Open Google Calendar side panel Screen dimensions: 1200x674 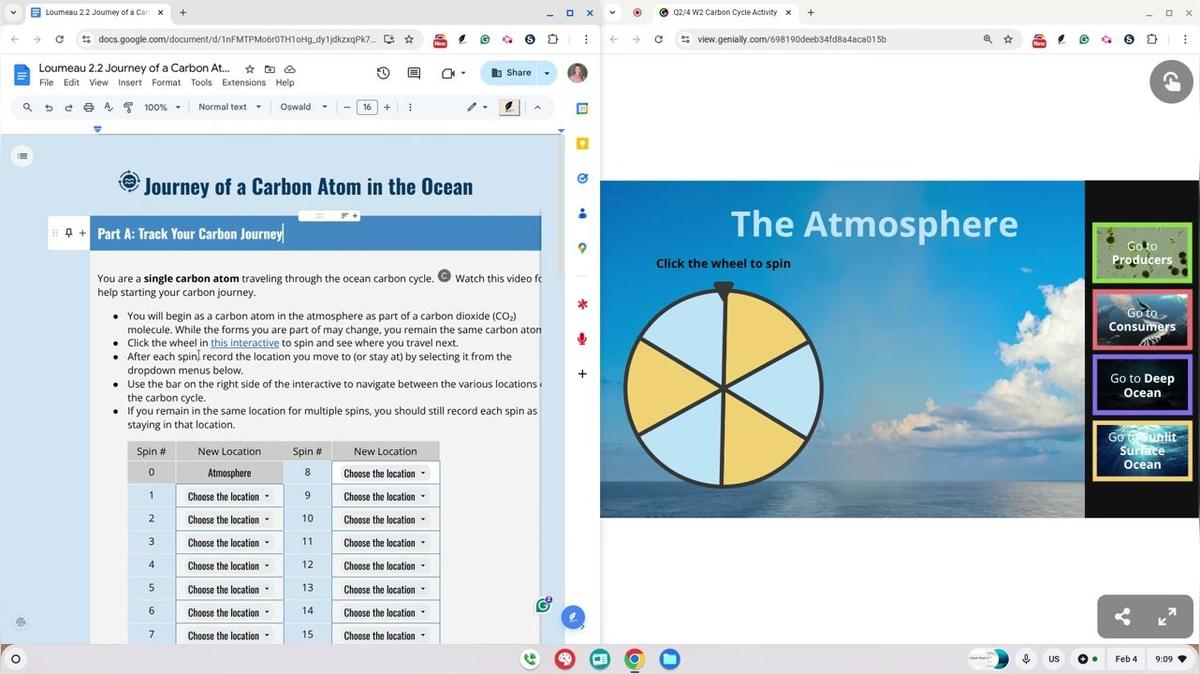[583, 108]
